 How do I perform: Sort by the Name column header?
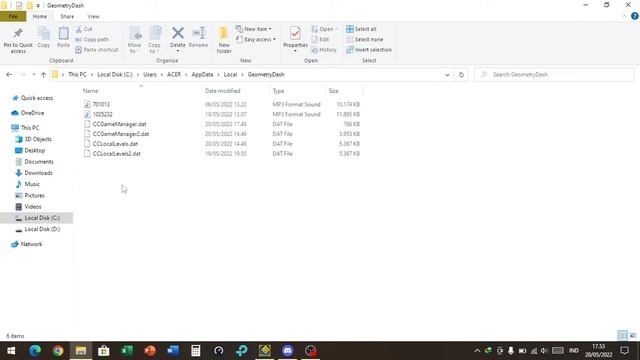tap(91, 91)
